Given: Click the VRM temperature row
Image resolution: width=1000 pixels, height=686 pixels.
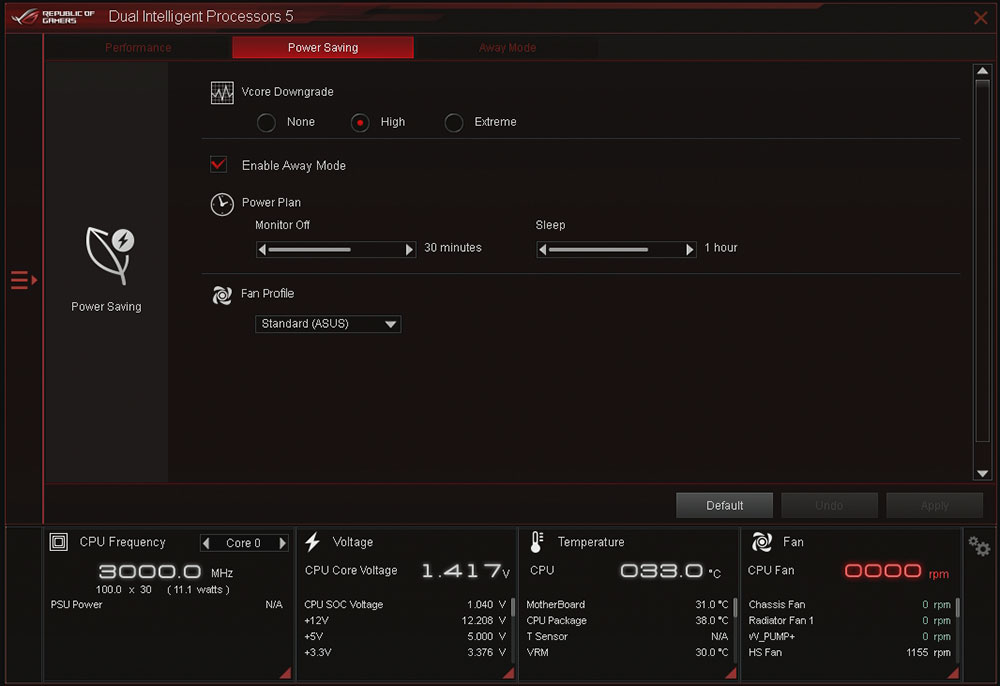Looking at the screenshot, I should pyautogui.click(x=627, y=652).
